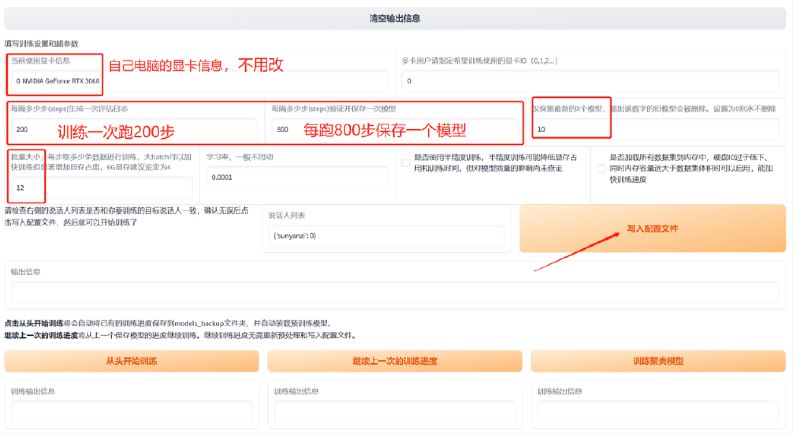Click the 仅保留最新的X个模型 field with 10

click(656, 130)
